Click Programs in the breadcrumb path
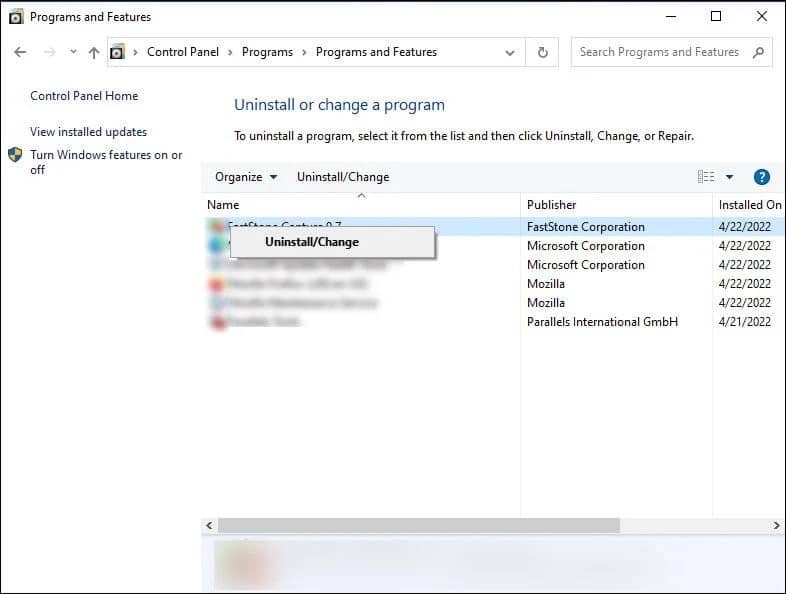Screen dimensions: 786x594 267,52
